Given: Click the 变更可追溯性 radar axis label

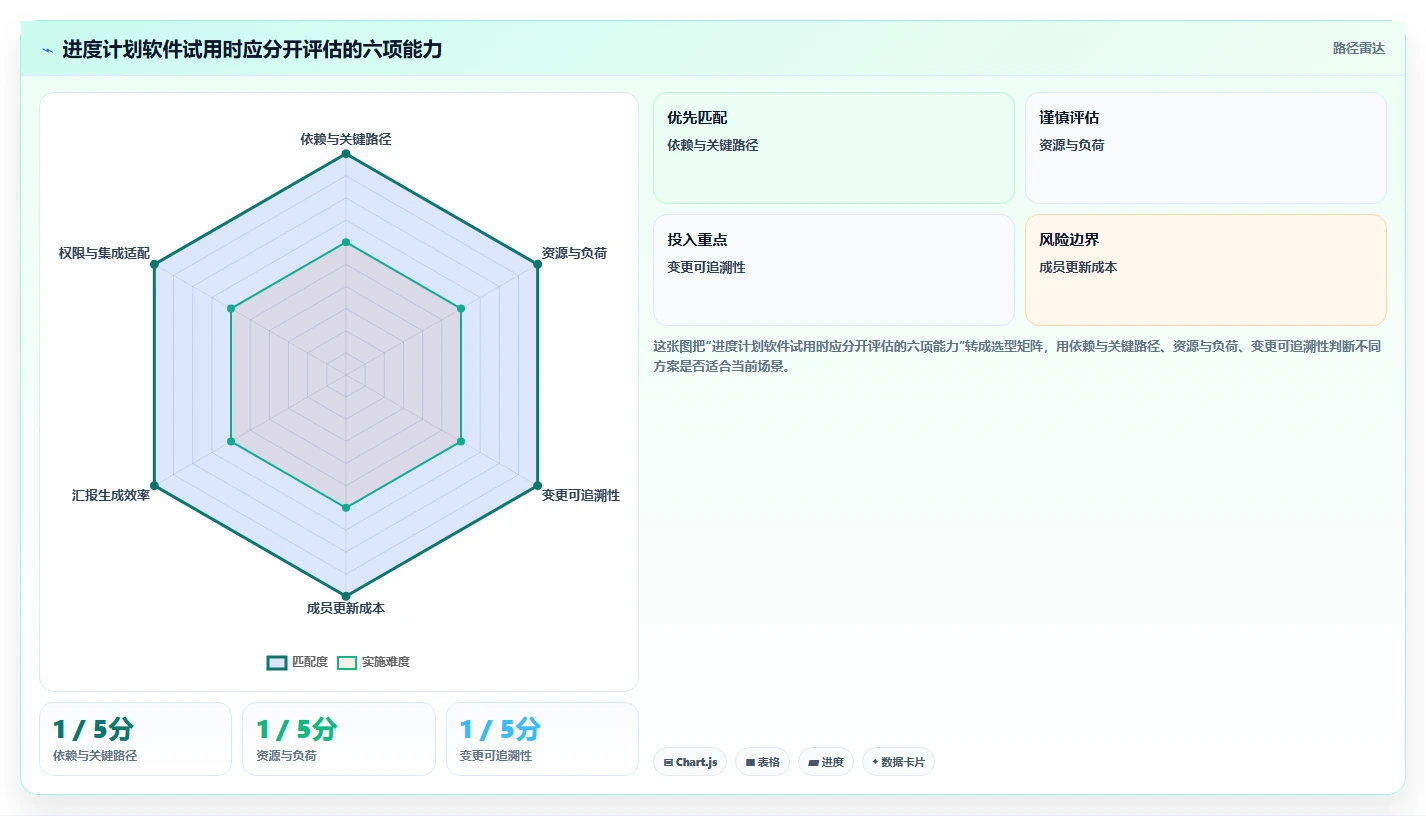Looking at the screenshot, I should [581, 495].
